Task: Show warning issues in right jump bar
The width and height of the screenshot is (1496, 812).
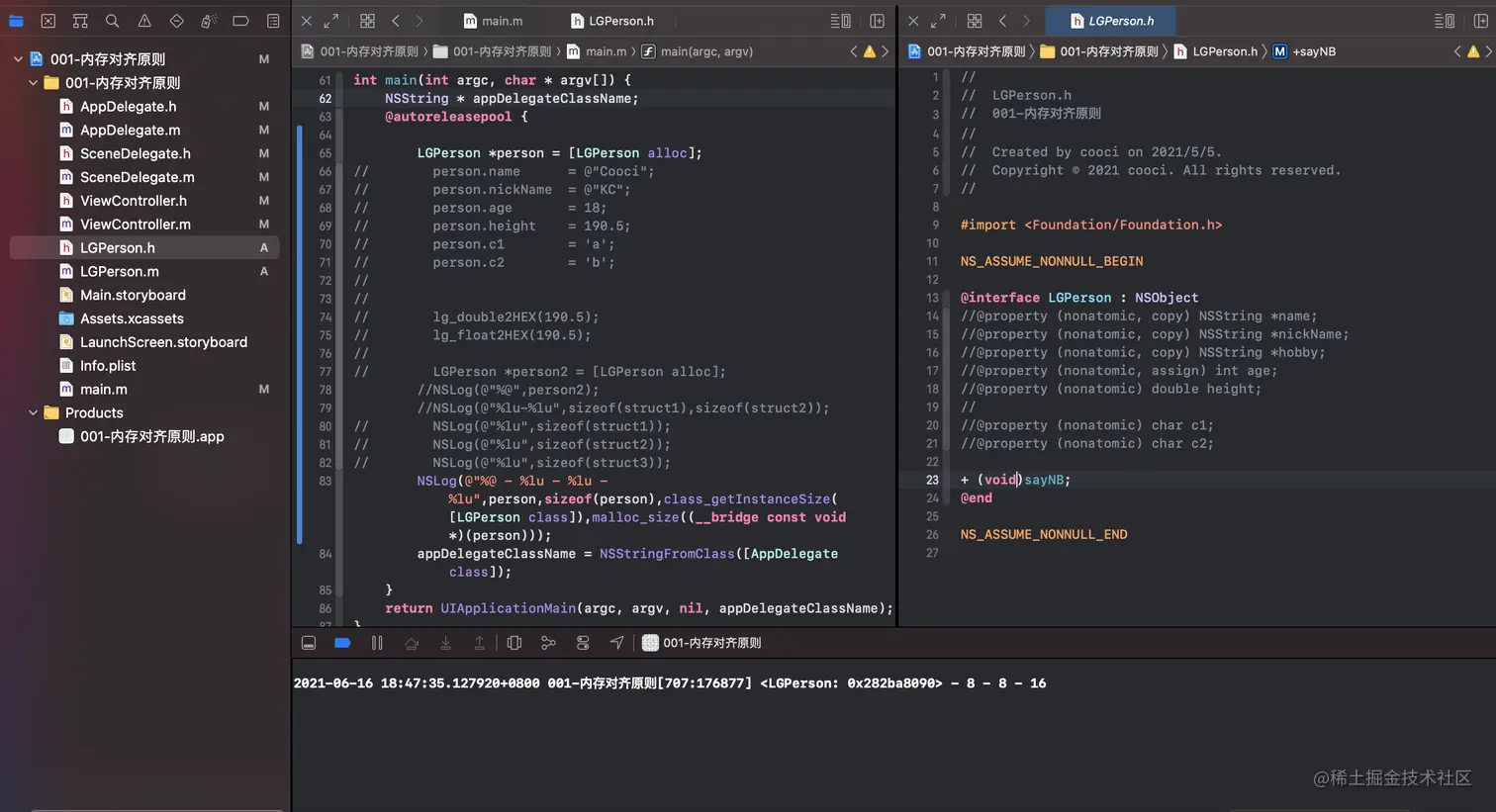Action: click(1473, 51)
